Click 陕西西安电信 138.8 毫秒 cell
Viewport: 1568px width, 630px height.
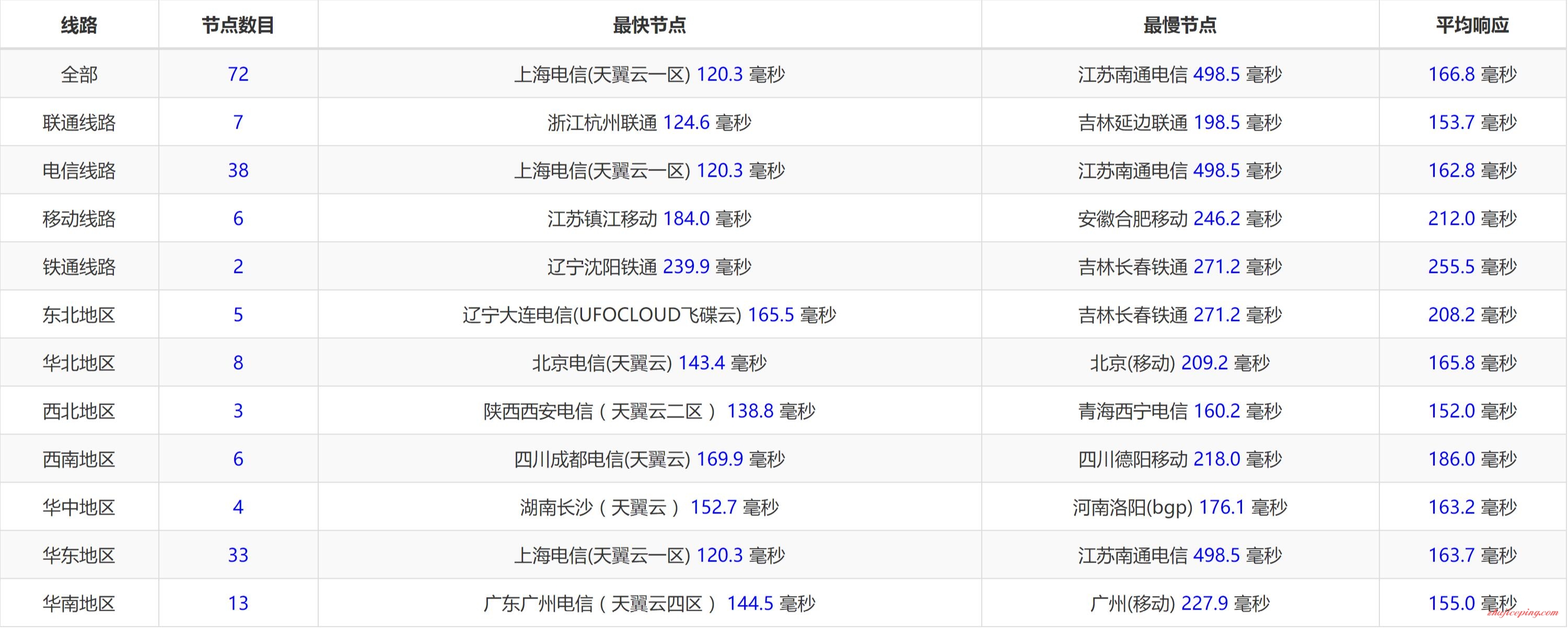coord(649,411)
